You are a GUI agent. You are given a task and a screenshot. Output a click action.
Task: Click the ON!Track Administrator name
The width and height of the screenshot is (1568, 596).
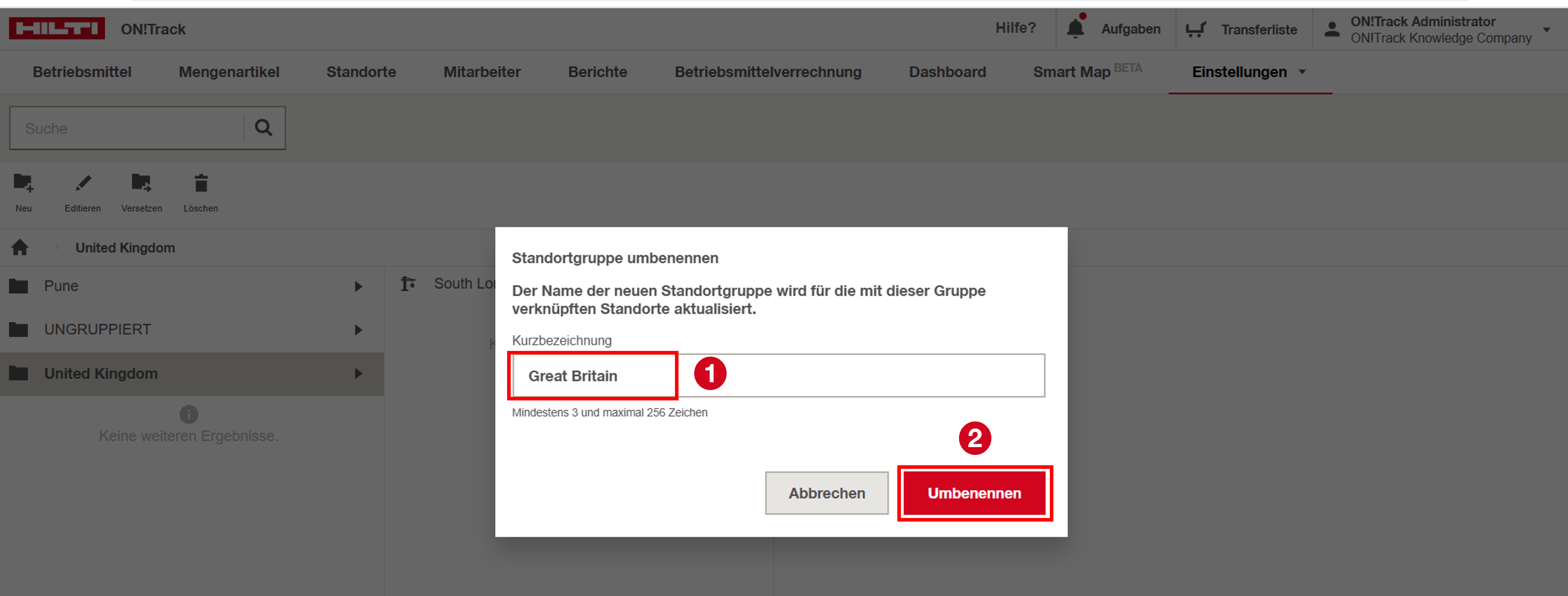1423,21
